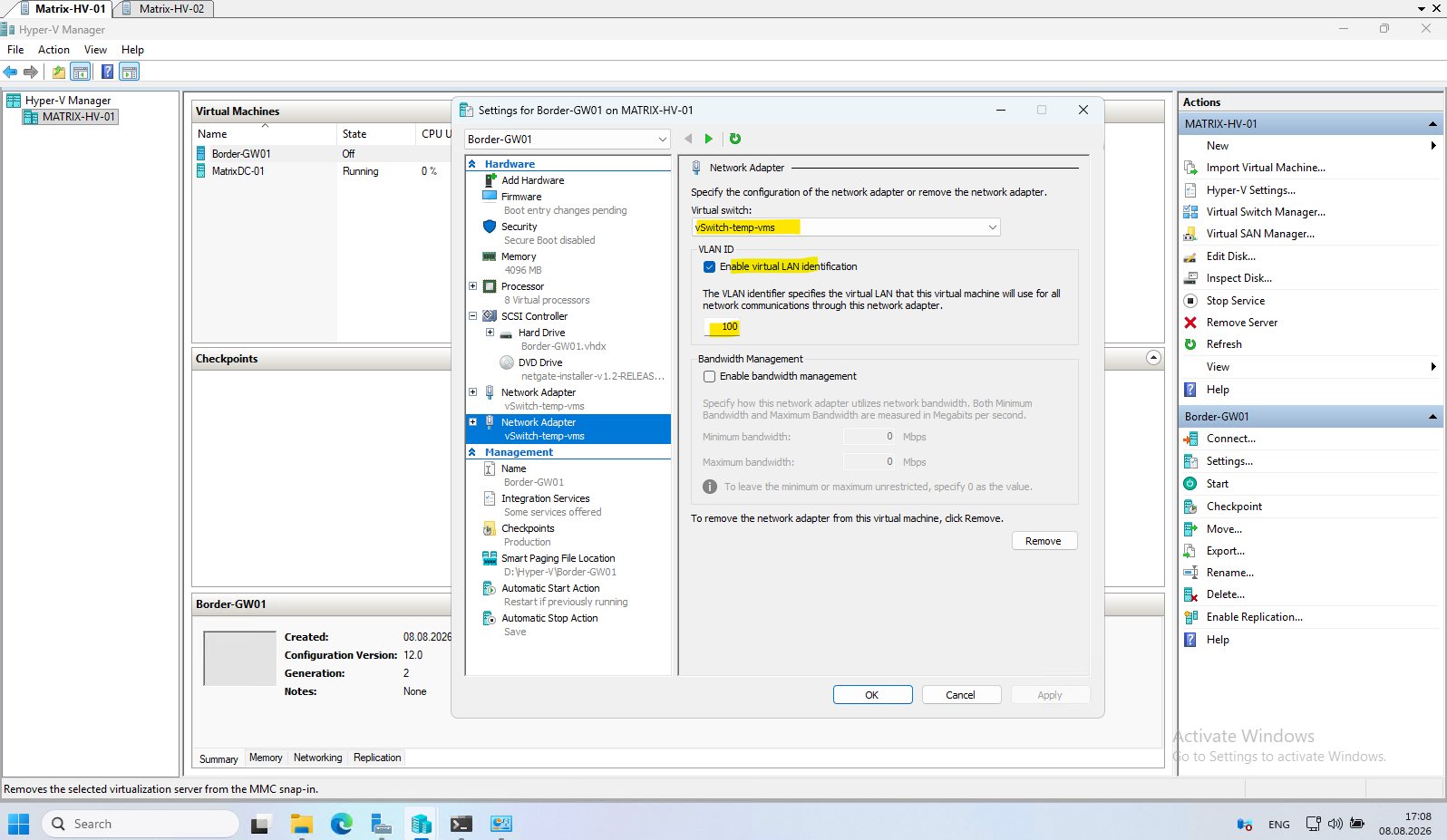Viewport: 1447px width, 840px height.
Task: Choose Edit Disk action
Action: (1230, 256)
